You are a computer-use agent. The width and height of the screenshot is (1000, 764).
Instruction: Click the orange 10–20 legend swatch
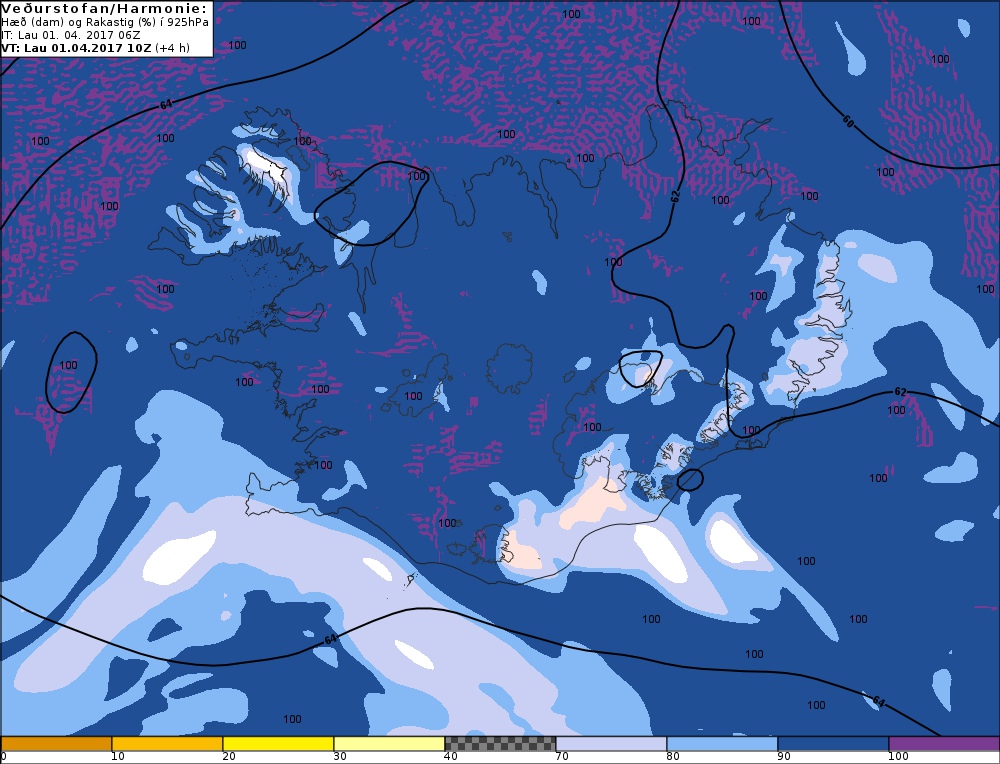[x=167, y=744]
